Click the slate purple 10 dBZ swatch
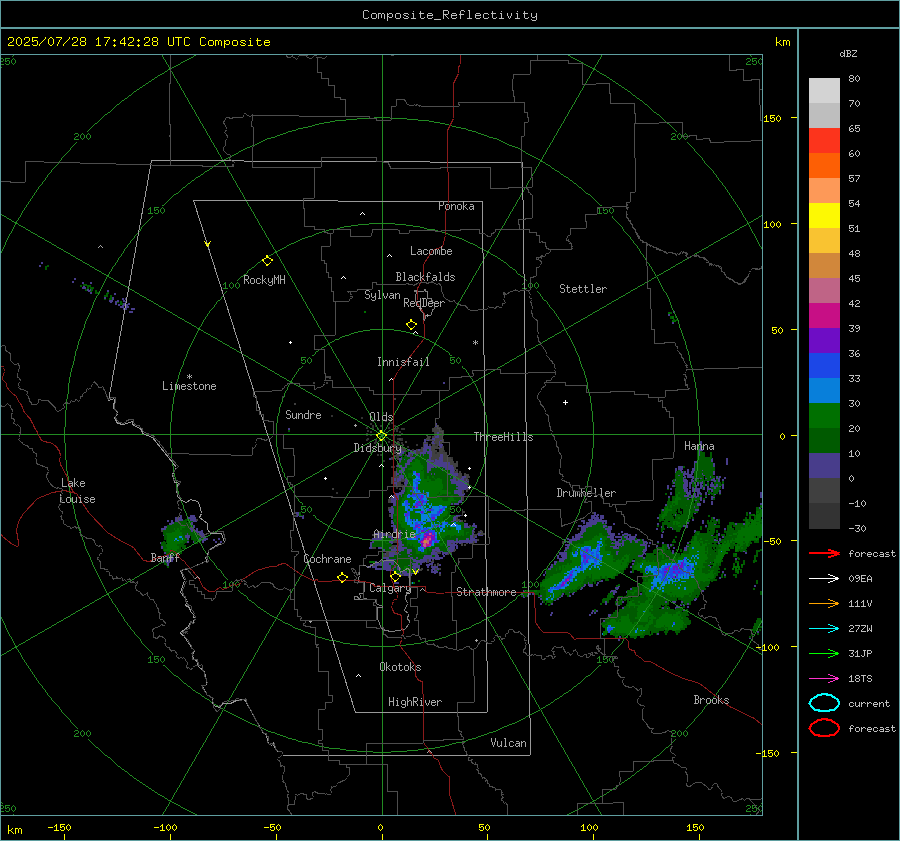This screenshot has height=841, width=900. pyautogui.click(x=824, y=466)
